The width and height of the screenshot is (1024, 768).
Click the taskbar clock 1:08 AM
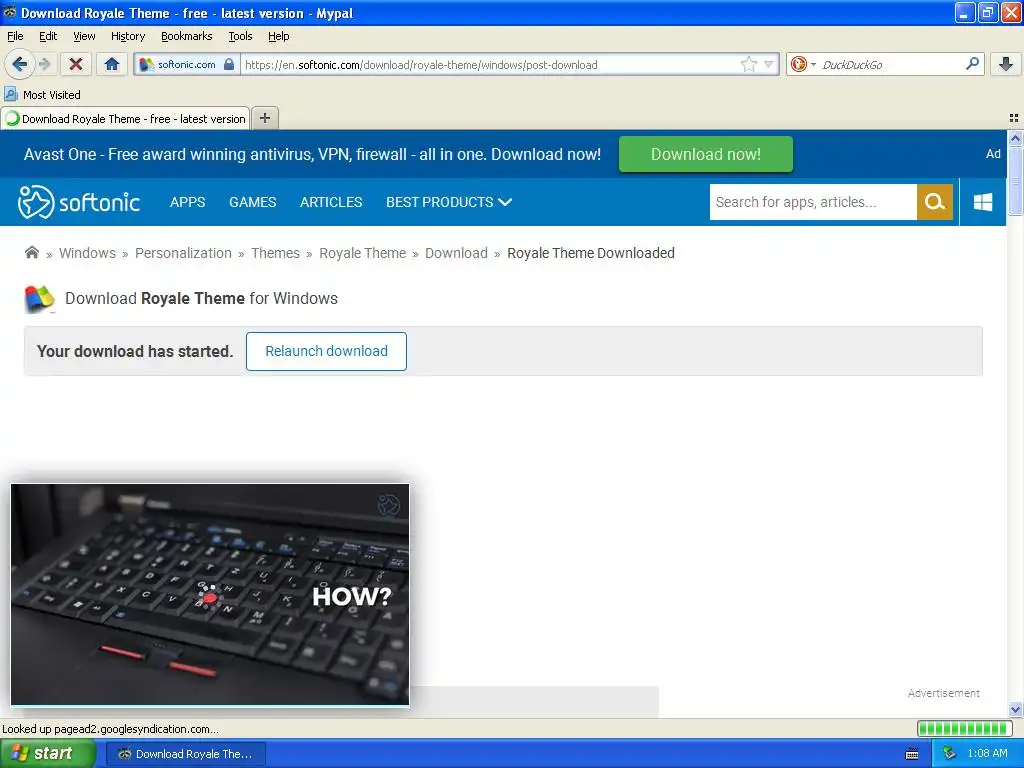987,754
